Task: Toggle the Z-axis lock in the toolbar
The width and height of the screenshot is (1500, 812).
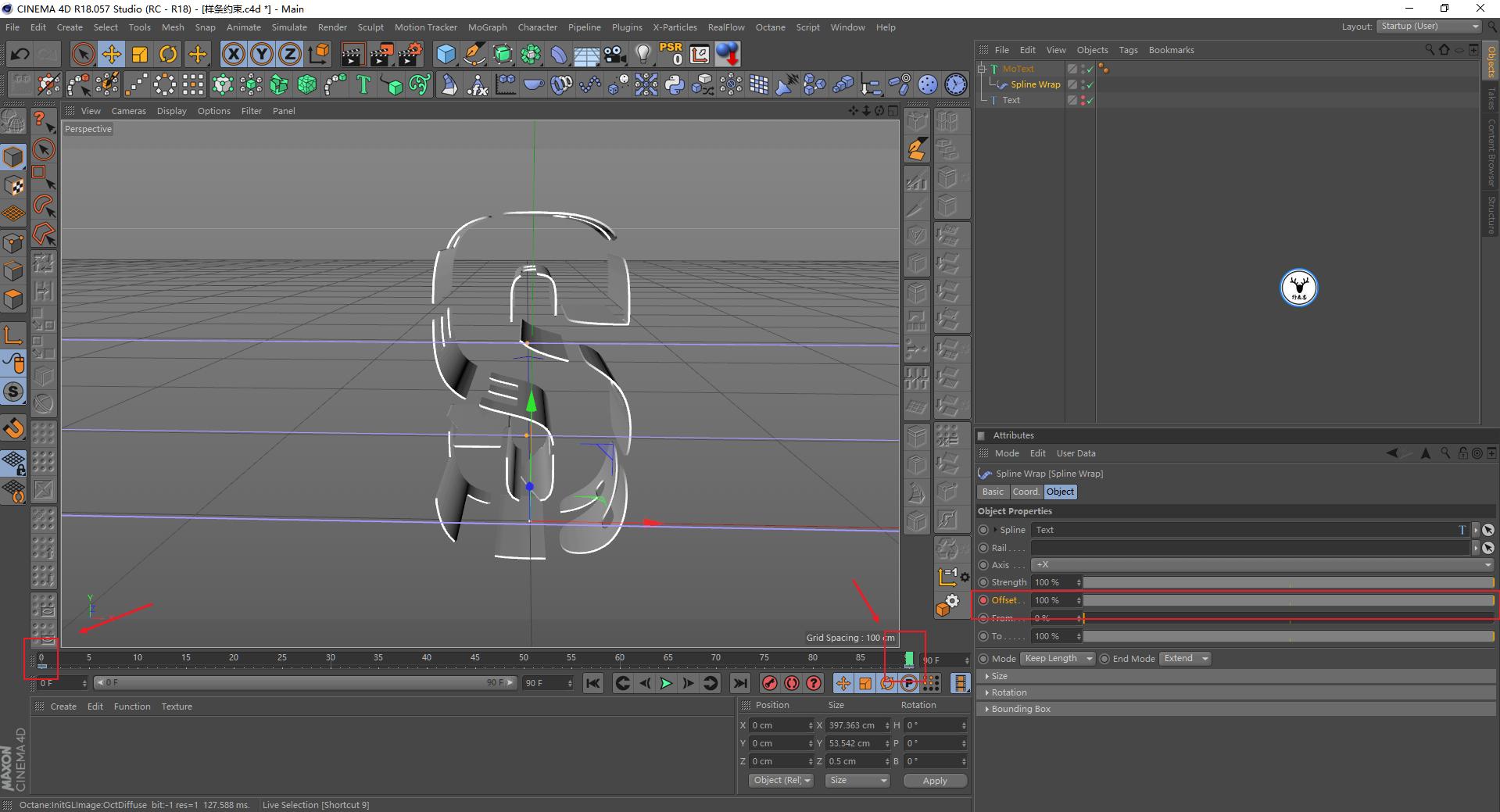Action: click(288, 54)
